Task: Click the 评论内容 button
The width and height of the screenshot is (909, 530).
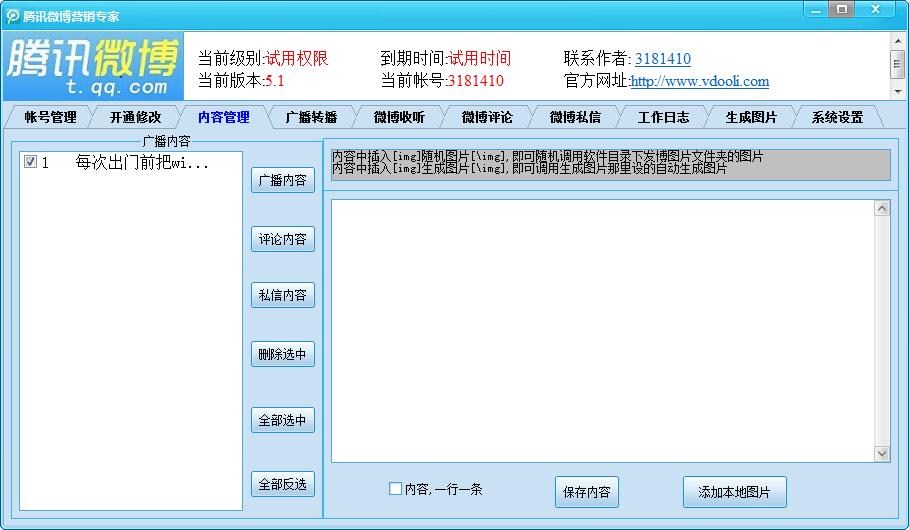Action: (282, 239)
